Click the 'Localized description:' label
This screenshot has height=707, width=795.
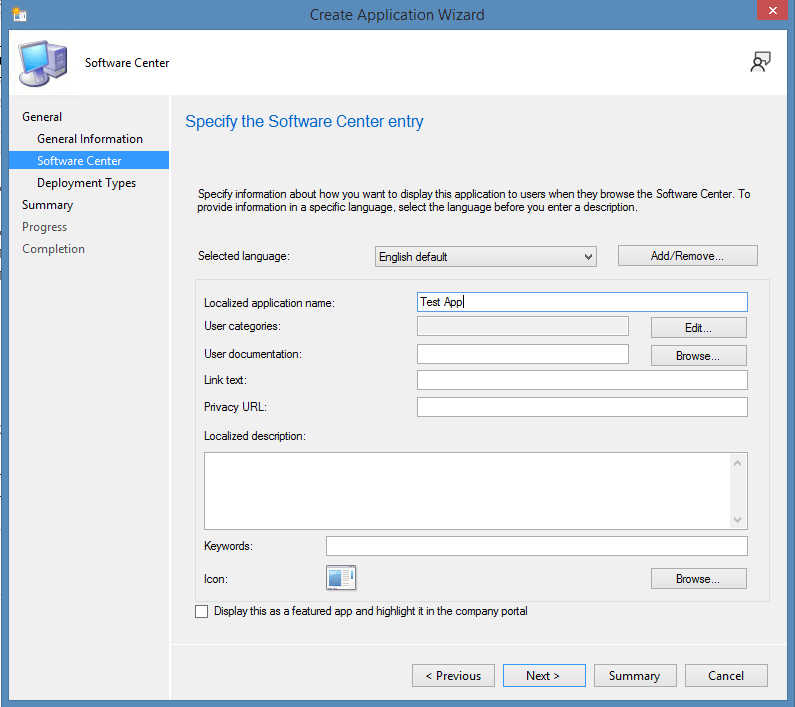(x=255, y=436)
